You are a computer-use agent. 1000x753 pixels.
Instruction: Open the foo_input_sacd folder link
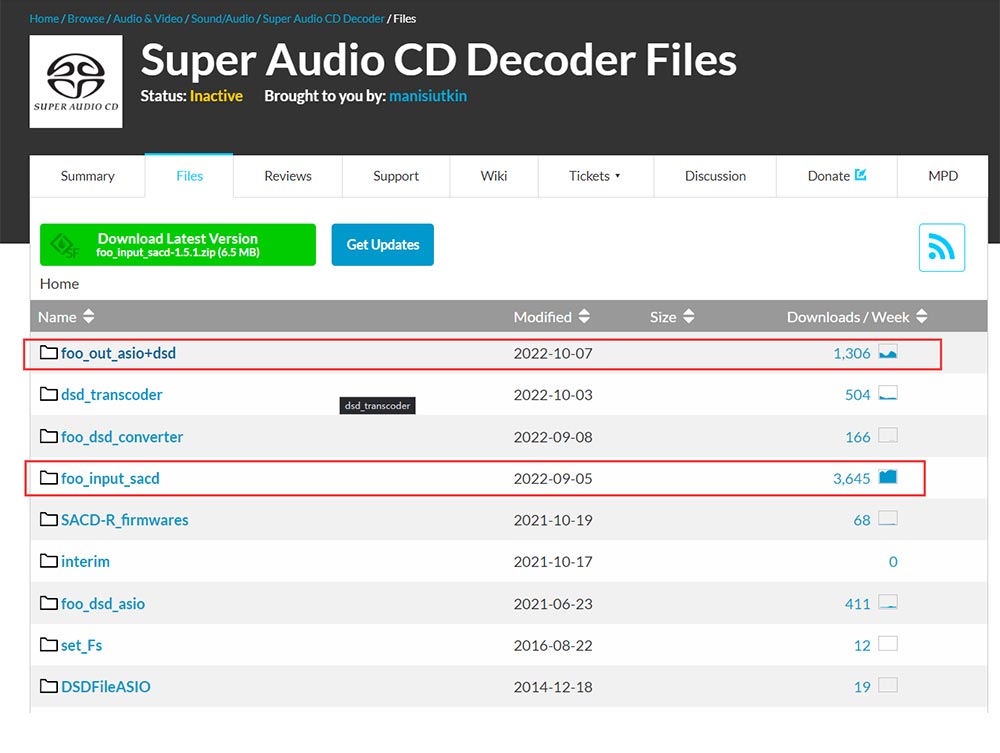pyautogui.click(x=110, y=478)
